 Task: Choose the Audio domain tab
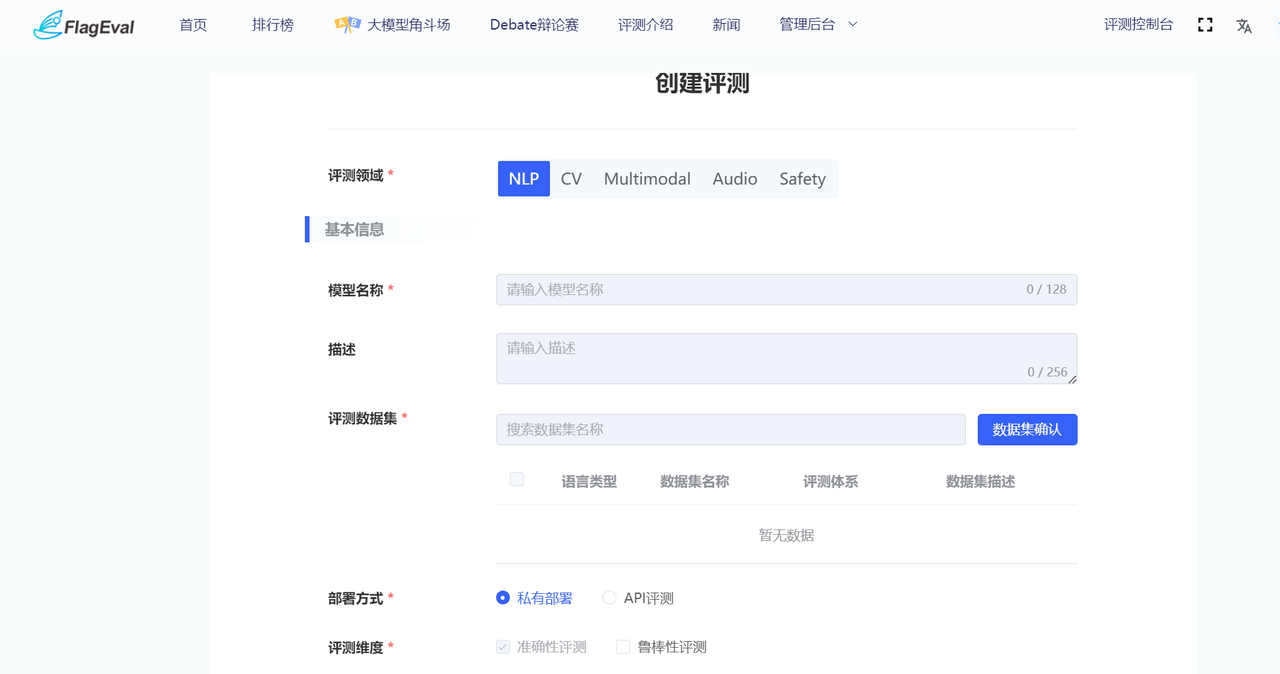pyautogui.click(x=734, y=179)
